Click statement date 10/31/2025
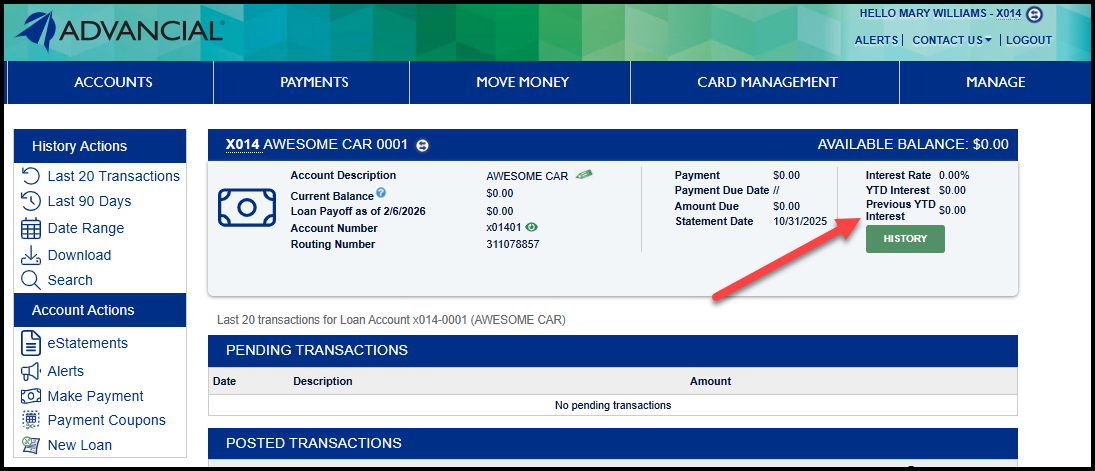The height and width of the screenshot is (471, 1095). coord(800,222)
